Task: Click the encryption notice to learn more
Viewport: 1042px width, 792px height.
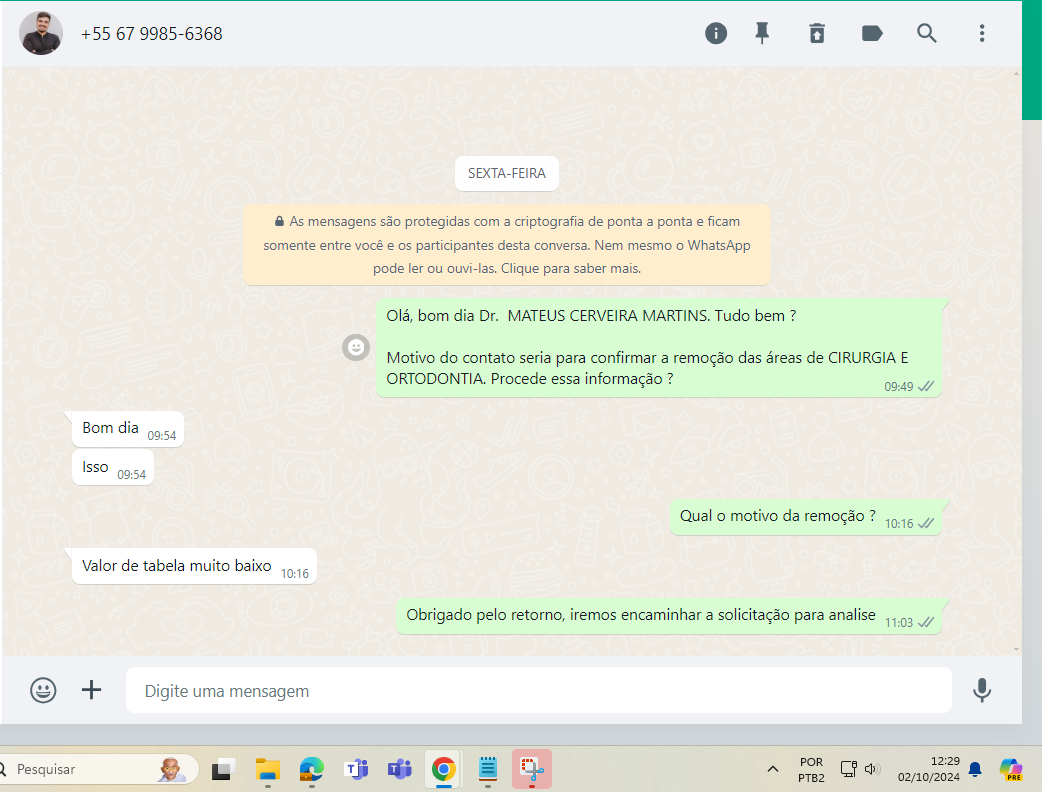Action: coord(507,245)
